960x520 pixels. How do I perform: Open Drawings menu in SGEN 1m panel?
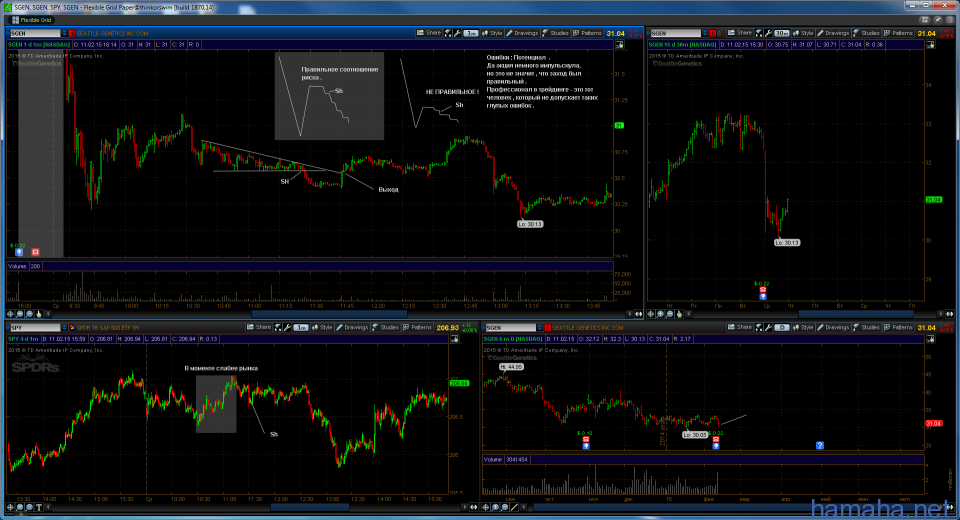522,33
